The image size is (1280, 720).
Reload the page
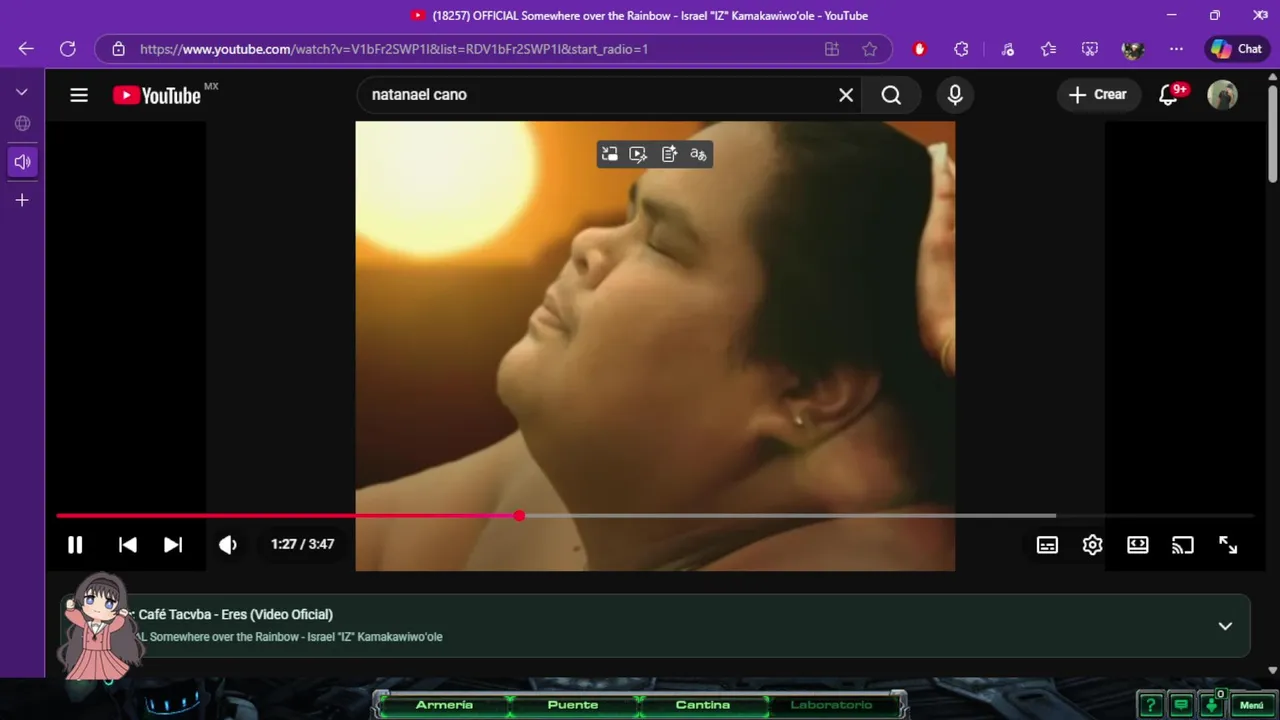(x=68, y=49)
